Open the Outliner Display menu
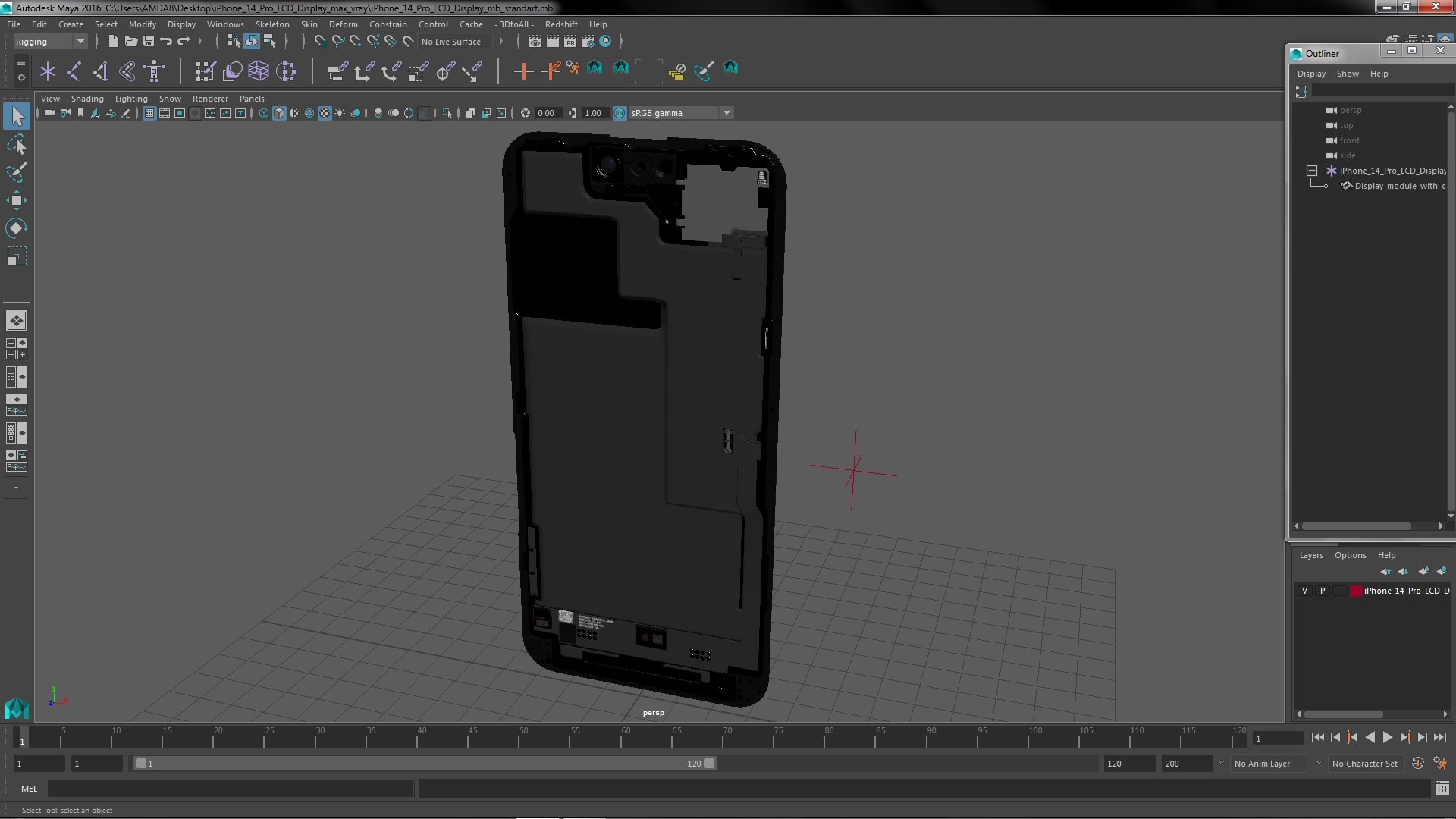The height and width of the screenshot is (819, 1456). tap(1311, 74)
